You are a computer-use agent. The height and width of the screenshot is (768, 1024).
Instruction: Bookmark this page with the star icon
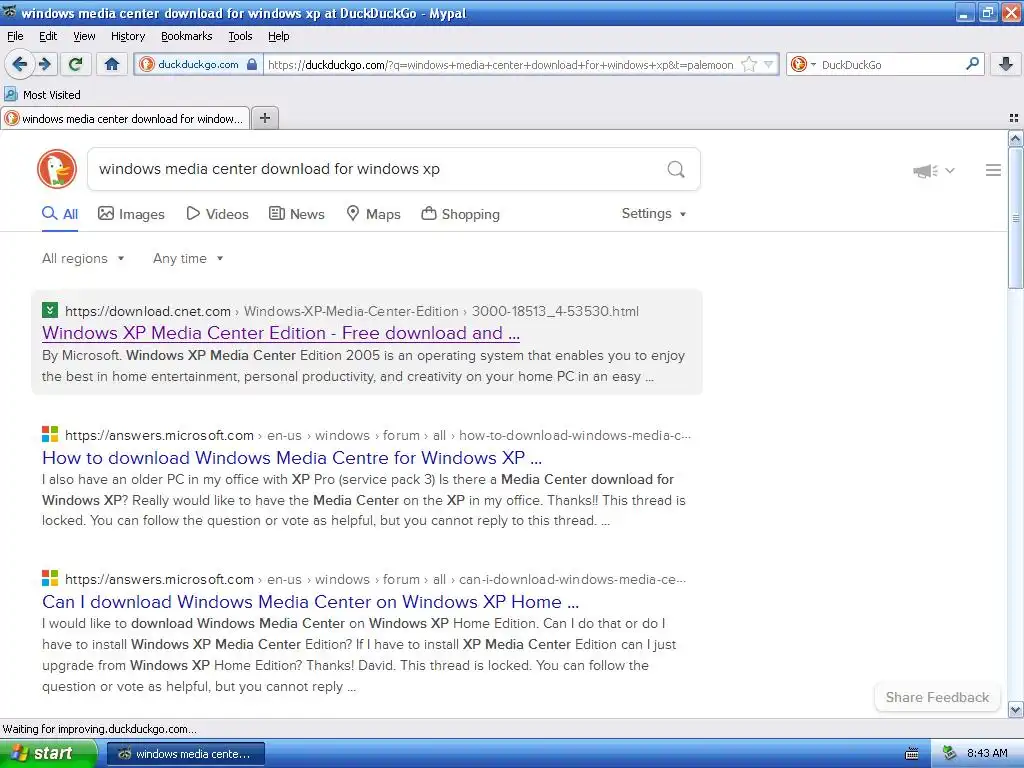[x=749, y=64]
